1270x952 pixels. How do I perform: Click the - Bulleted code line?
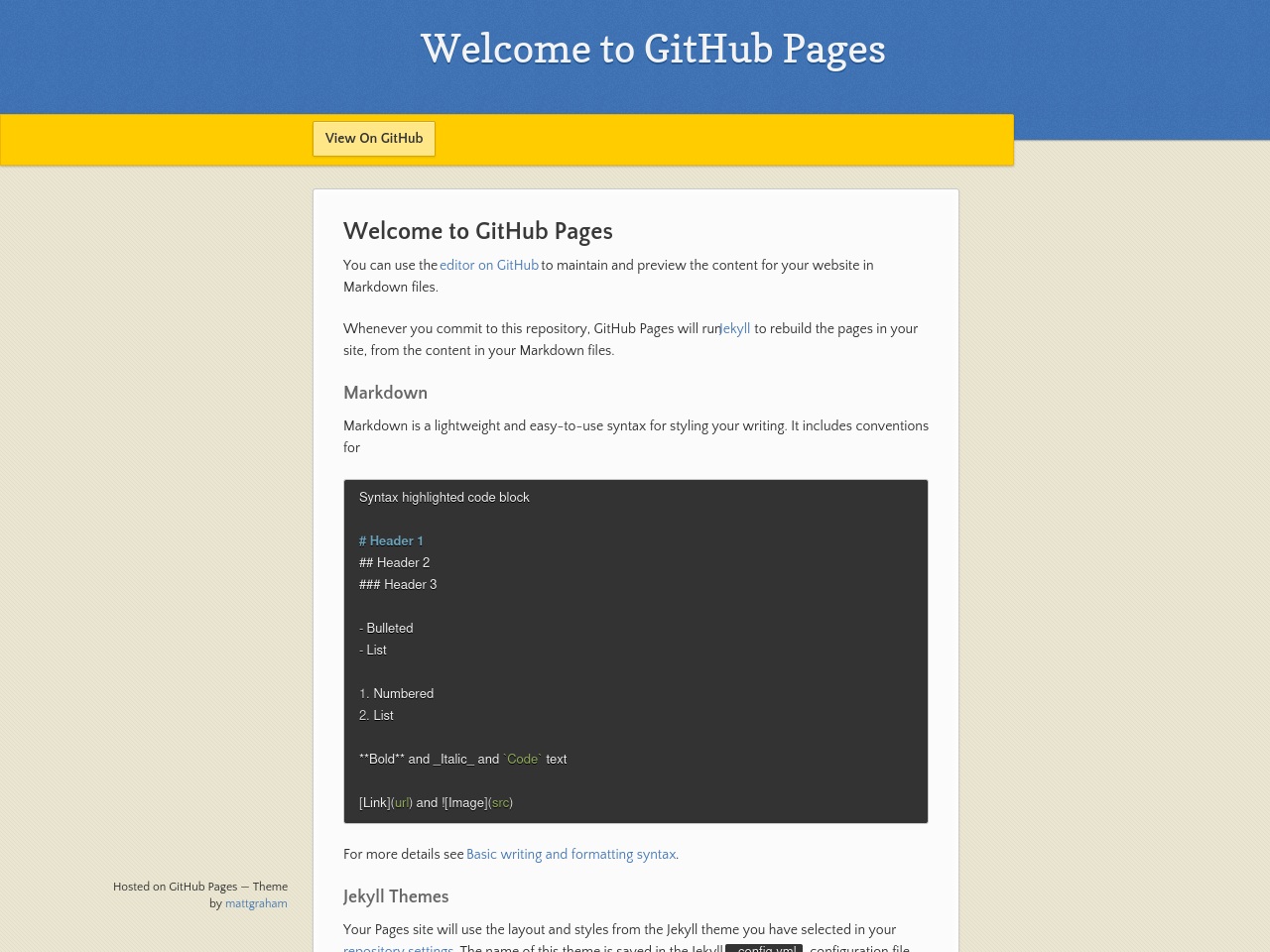point(386,629)
